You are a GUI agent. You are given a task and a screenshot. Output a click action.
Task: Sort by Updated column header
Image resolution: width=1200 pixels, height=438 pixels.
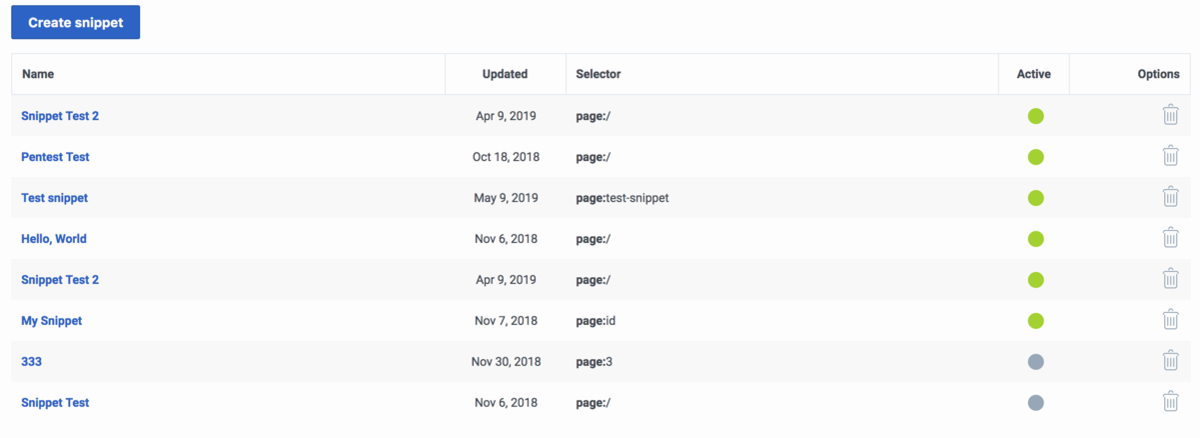[505, 74]
